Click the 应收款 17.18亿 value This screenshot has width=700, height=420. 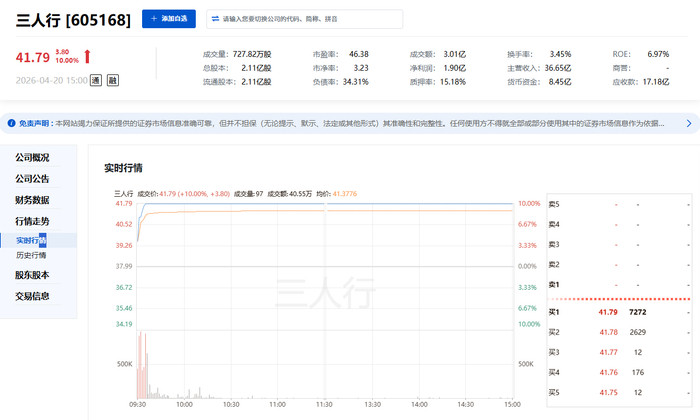(x=656, y=82)
